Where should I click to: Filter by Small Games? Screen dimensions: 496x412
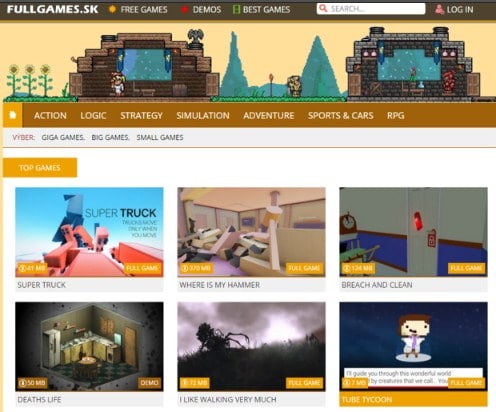(160, 137)
